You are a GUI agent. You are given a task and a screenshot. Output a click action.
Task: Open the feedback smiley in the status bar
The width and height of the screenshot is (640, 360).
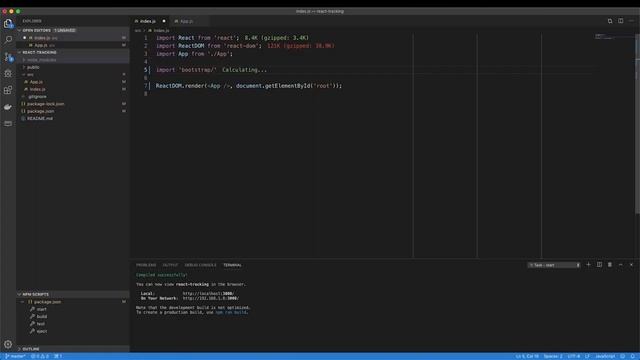pos(622,356)
